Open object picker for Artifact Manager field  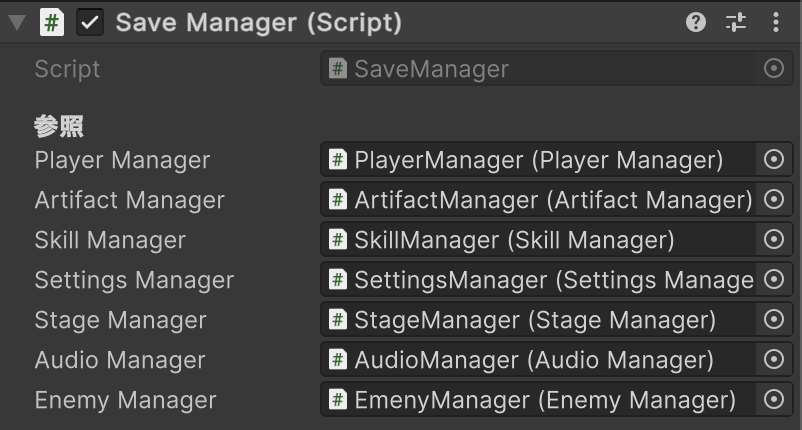774,199
